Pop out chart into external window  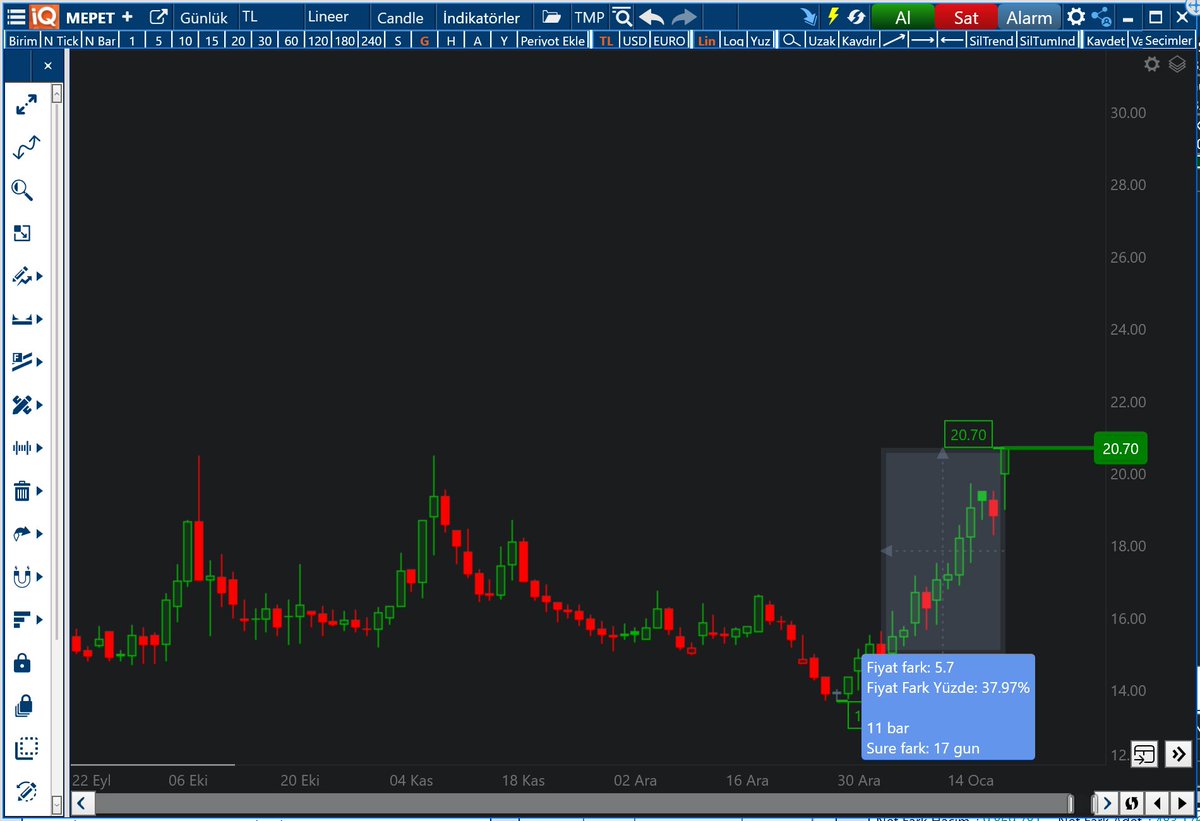[158, 17]
